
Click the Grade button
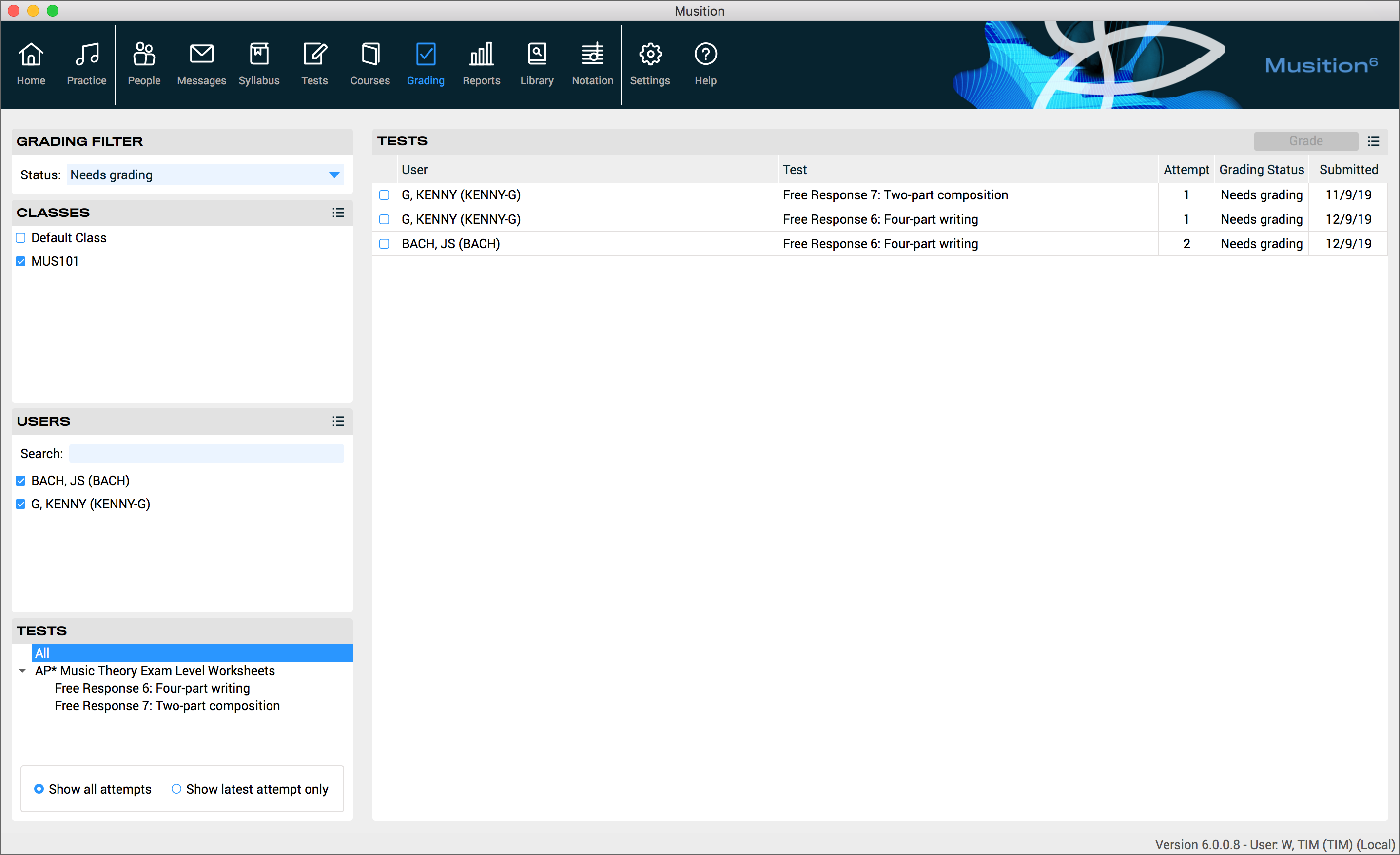1305,141
